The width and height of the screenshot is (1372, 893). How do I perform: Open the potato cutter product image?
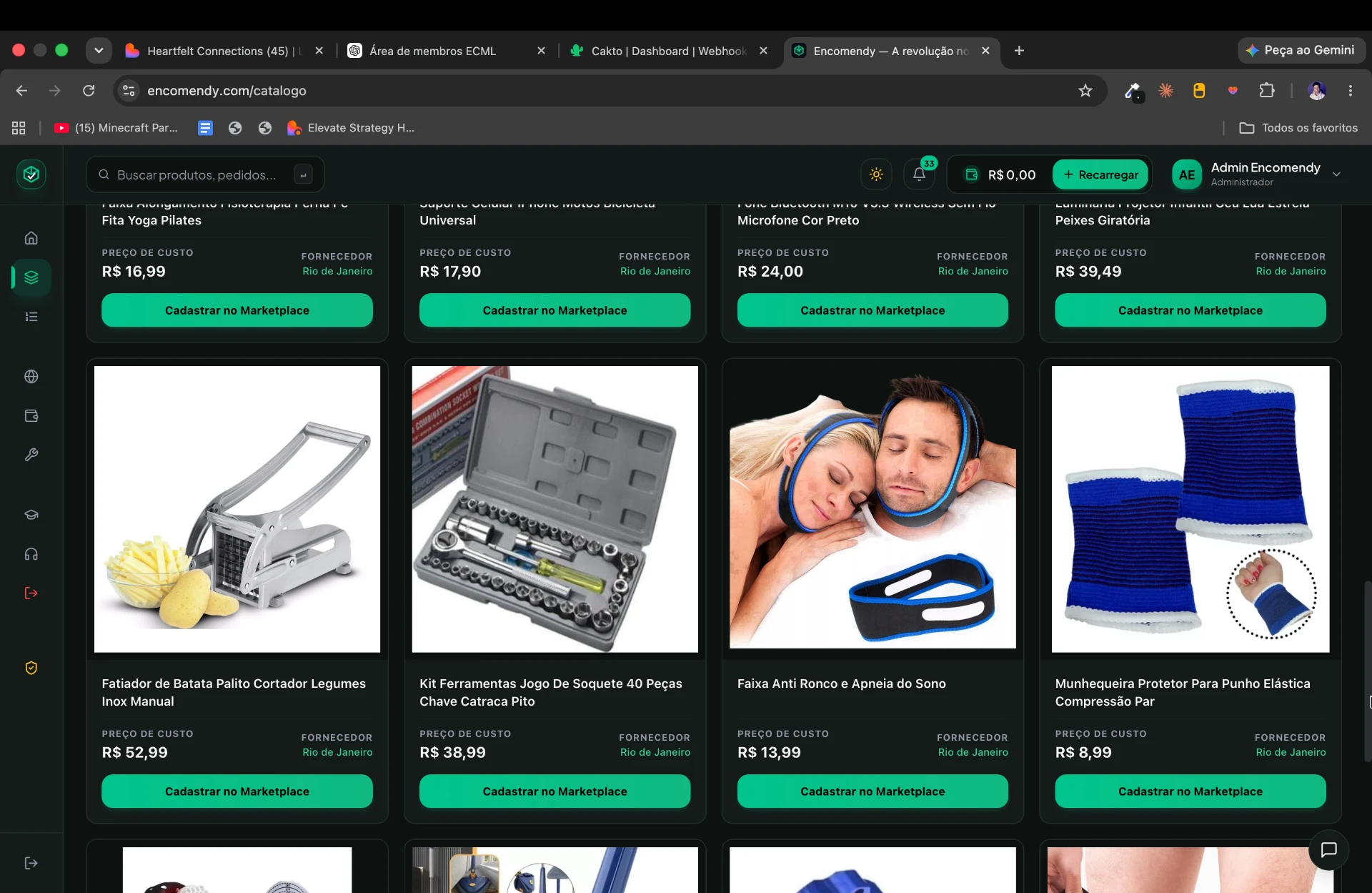pos(237,509)
